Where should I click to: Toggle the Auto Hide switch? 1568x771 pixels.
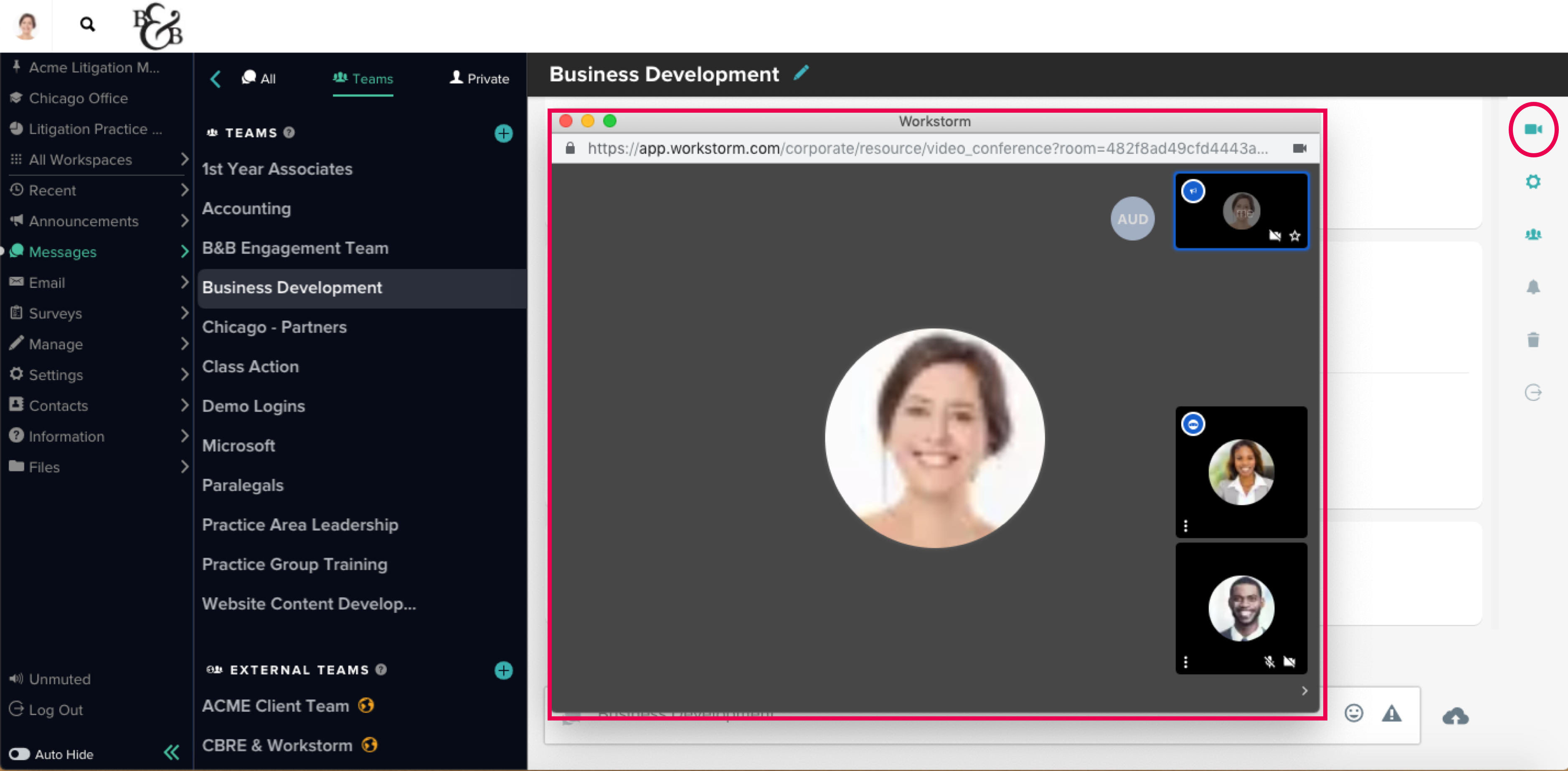point(20,754)
